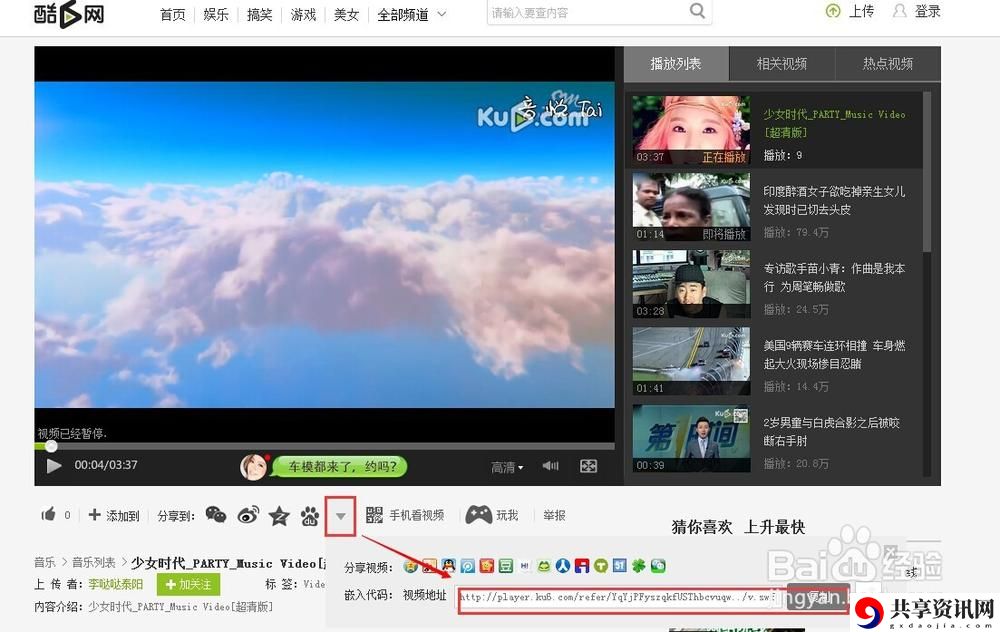Click the QR code 手机看视频 icon
The height and width of the screenshot is (632, 1000).
374,515
